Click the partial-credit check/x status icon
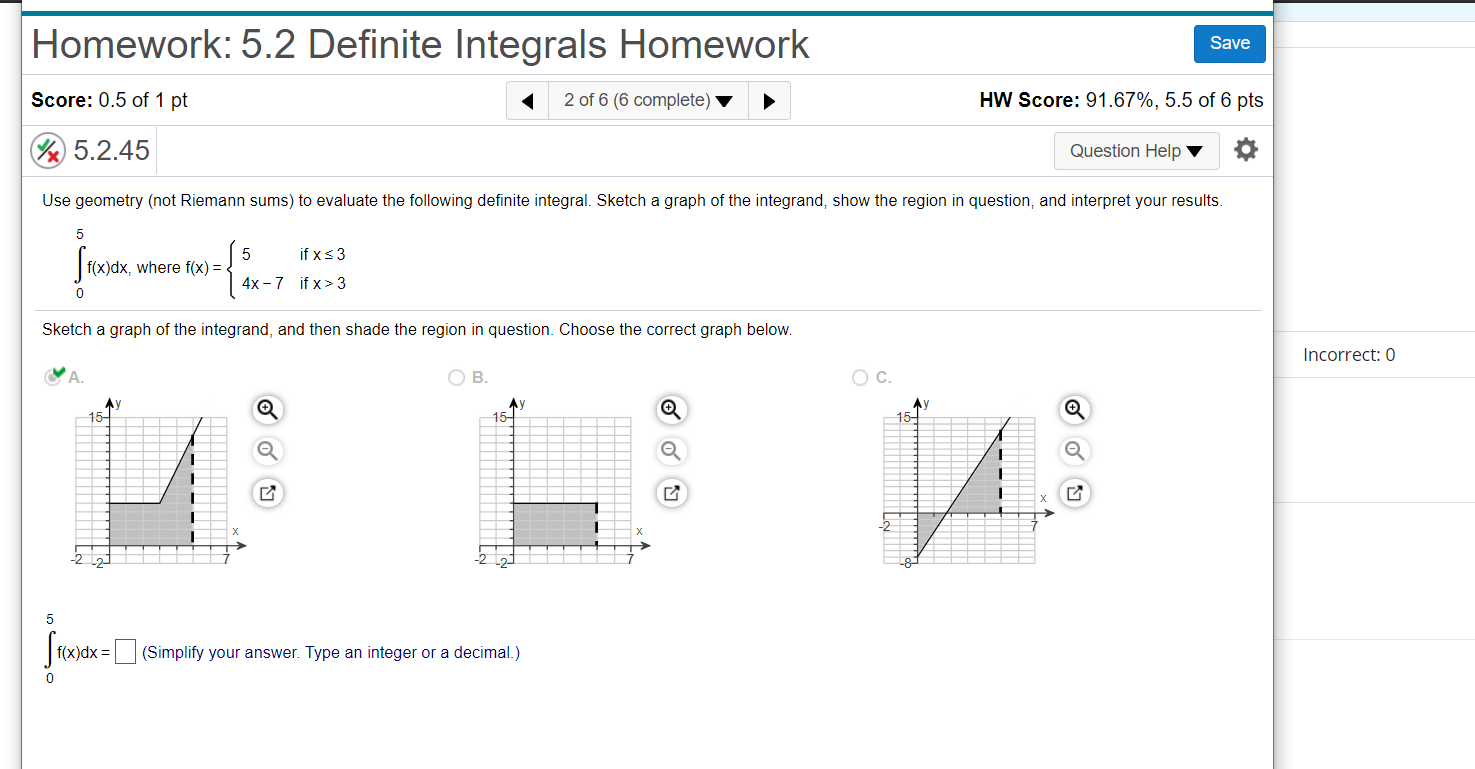1475x769 pixels. pyautogui.click(x=47, y=149)
